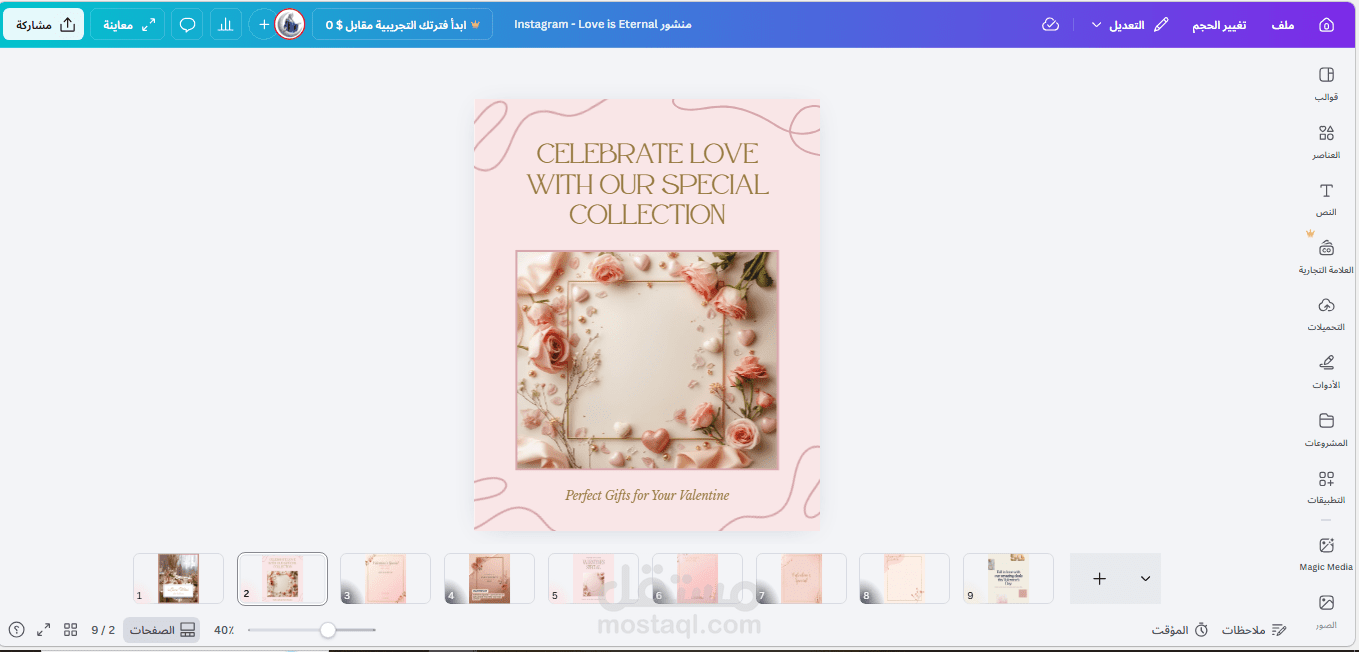1359x652 pixels.
Task: Open ملاحظات (Notes) panel
Action: click(1254, 630)
